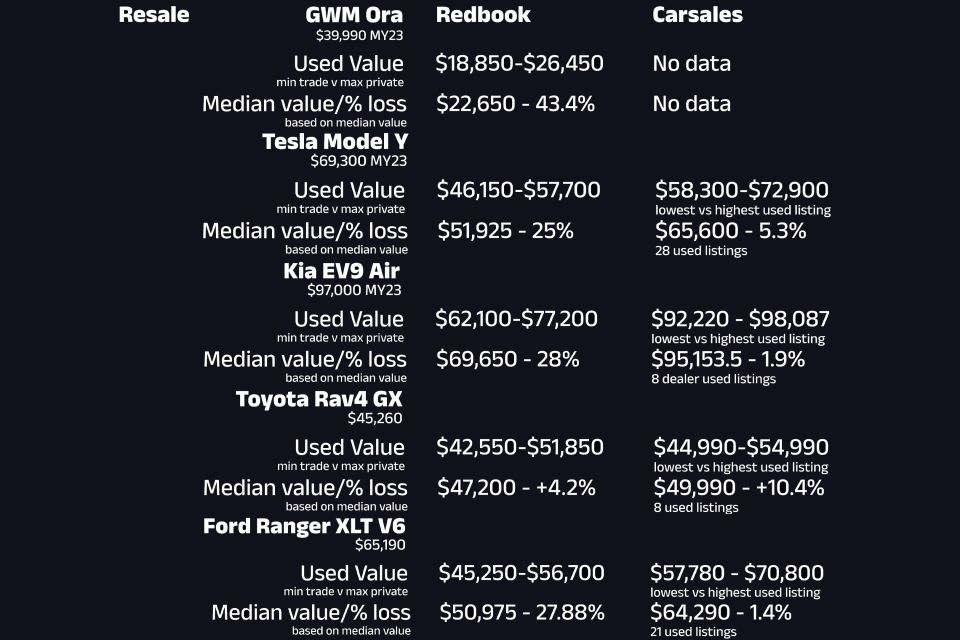The width and height of the screenshot is (960, 640).
Task: Click GWM Ora Redbook value $18,850-$26,450
Action: click(519, 63)
